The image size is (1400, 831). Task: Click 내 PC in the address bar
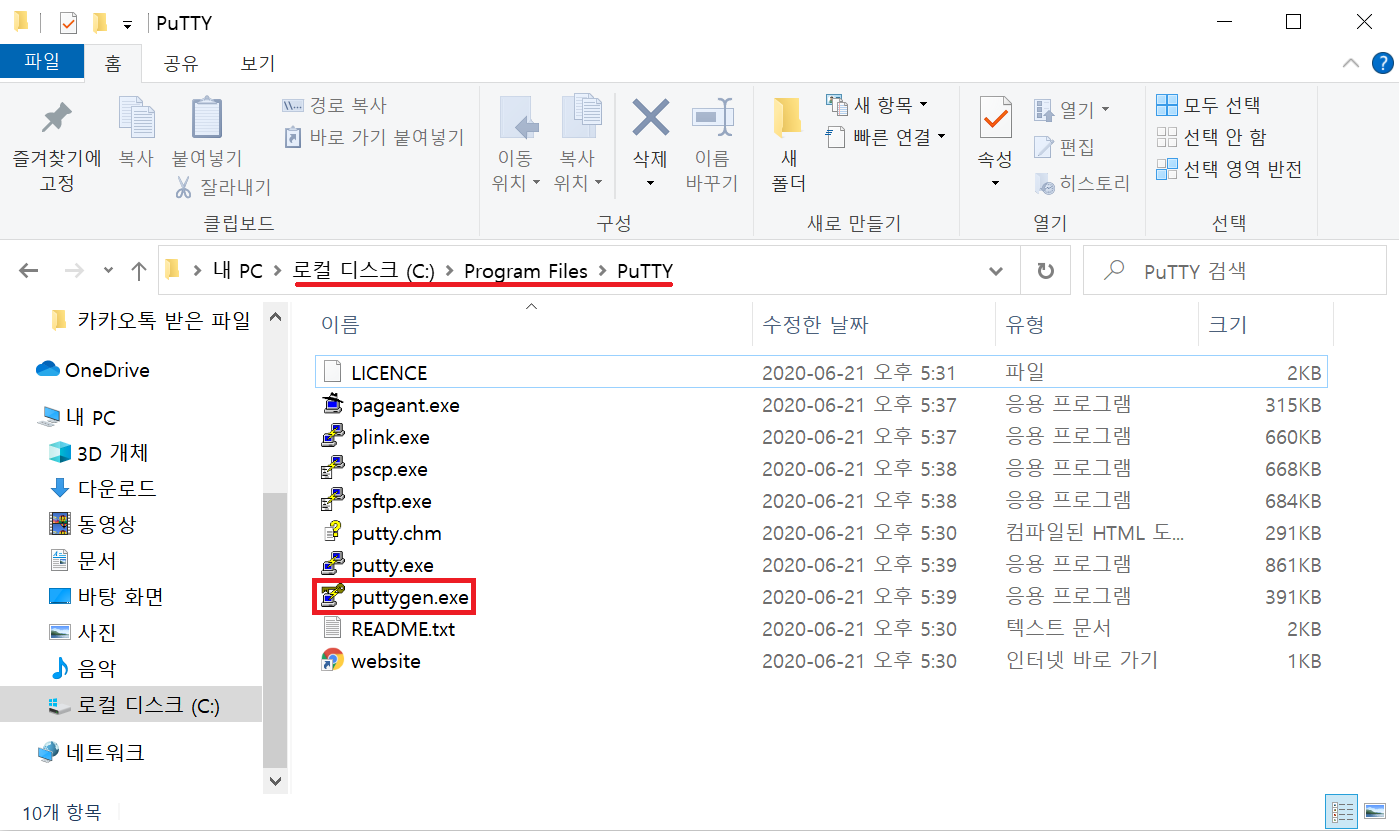click(x=237, y=271)
